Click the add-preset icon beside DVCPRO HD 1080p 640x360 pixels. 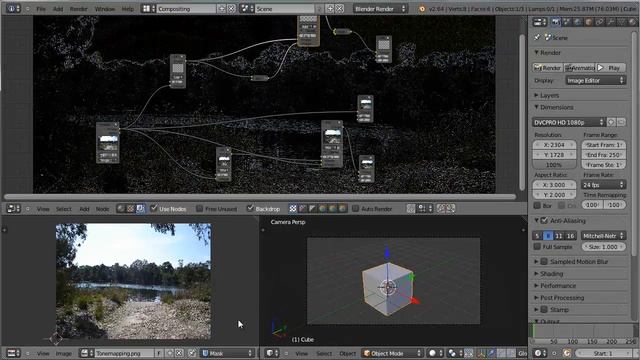click(611, 122)
